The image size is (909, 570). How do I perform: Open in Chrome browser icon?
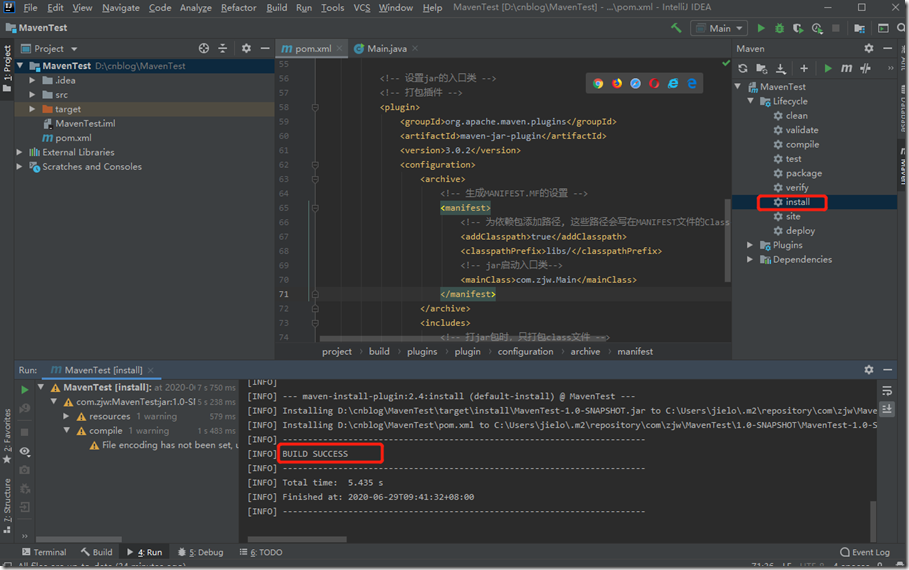(x=598, y=83)
